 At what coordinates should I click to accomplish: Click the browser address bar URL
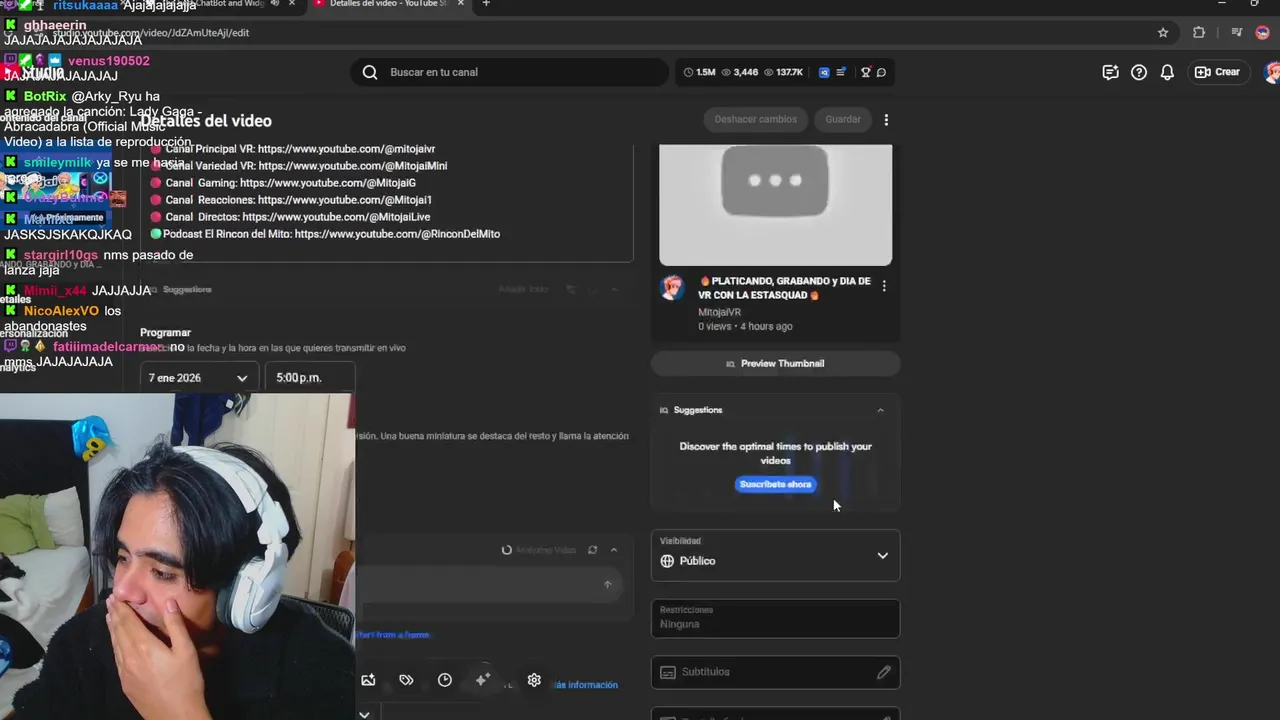pos(150,33)
